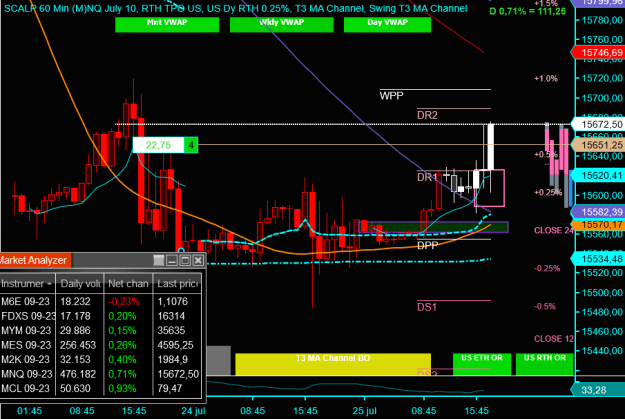
Task: Click the tan 15651,25 entry price marker
Action: point(598,145)
